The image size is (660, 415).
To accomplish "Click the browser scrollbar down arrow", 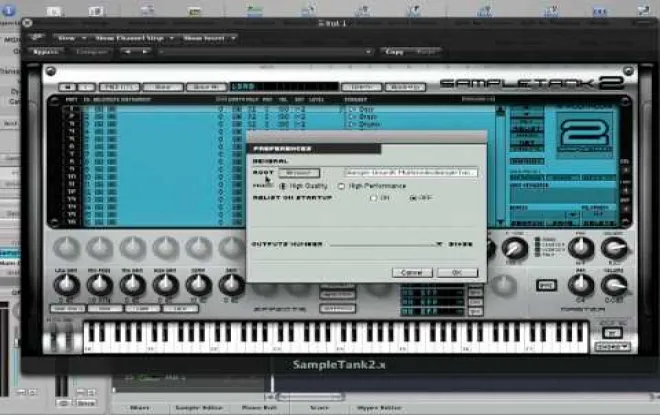I will pyautogui.click(x=500, y=222).
